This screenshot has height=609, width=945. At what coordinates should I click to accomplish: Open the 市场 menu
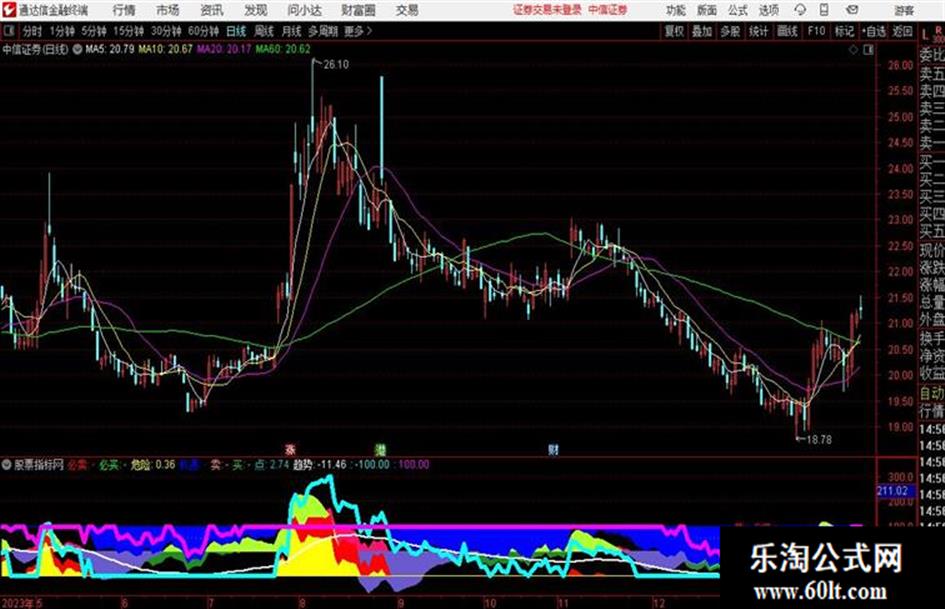(x=168, y=10)
